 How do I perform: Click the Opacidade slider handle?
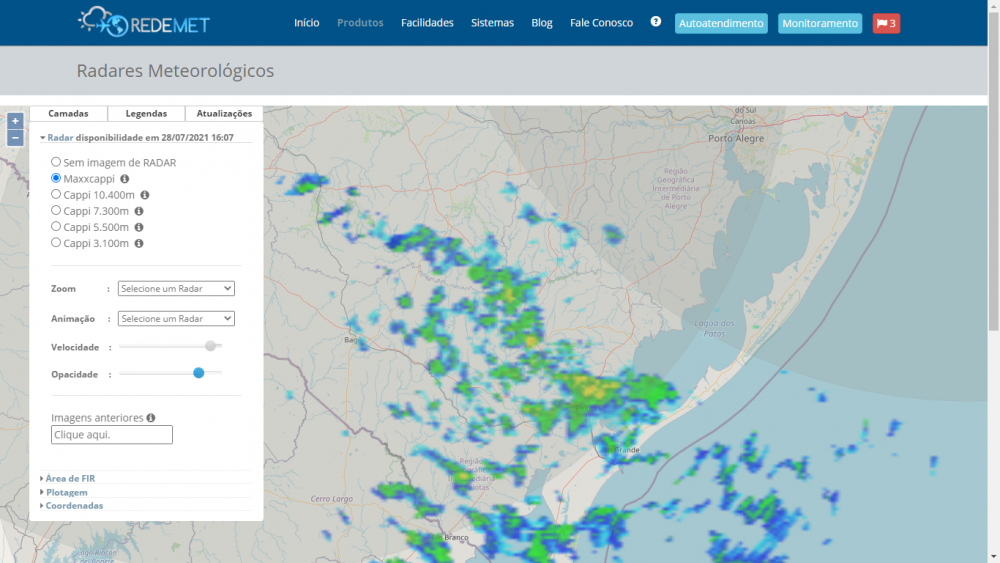point(199,373)
